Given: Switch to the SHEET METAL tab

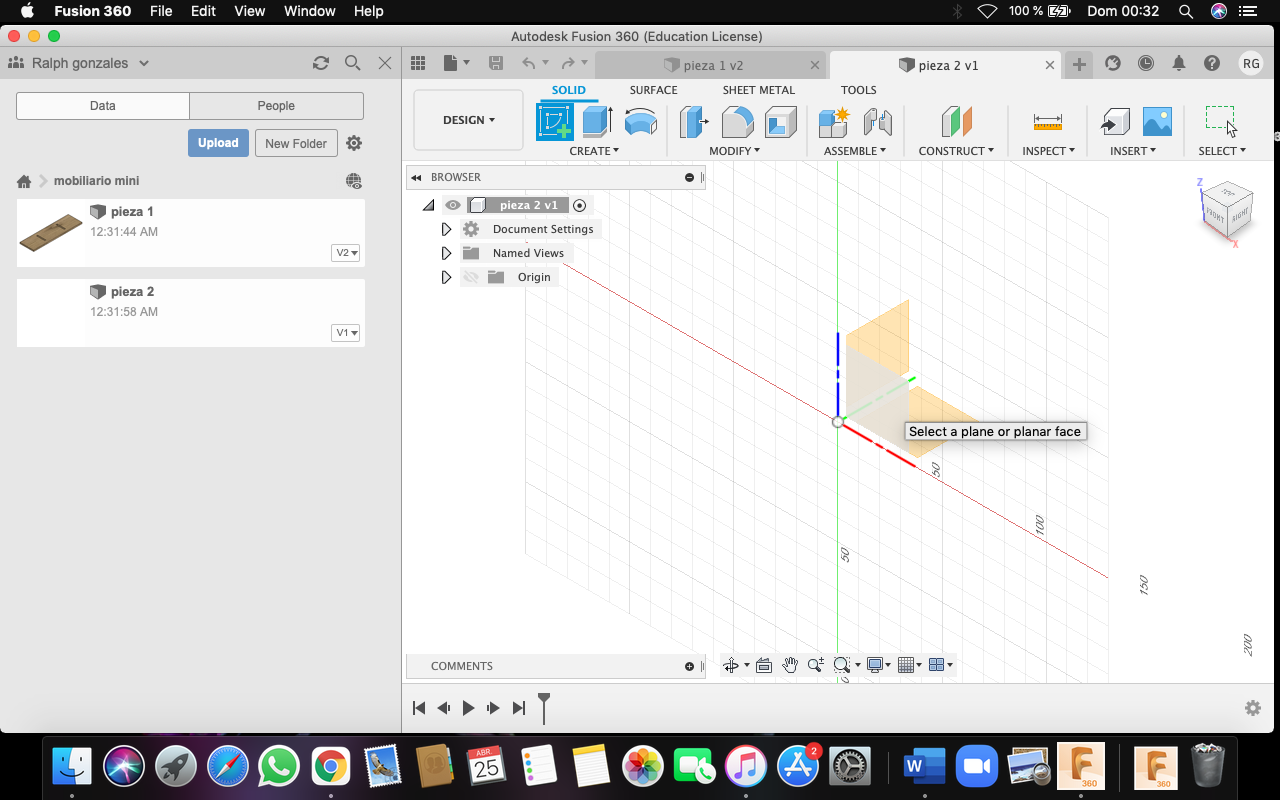Looking at the screenshot, I should 759,90.
